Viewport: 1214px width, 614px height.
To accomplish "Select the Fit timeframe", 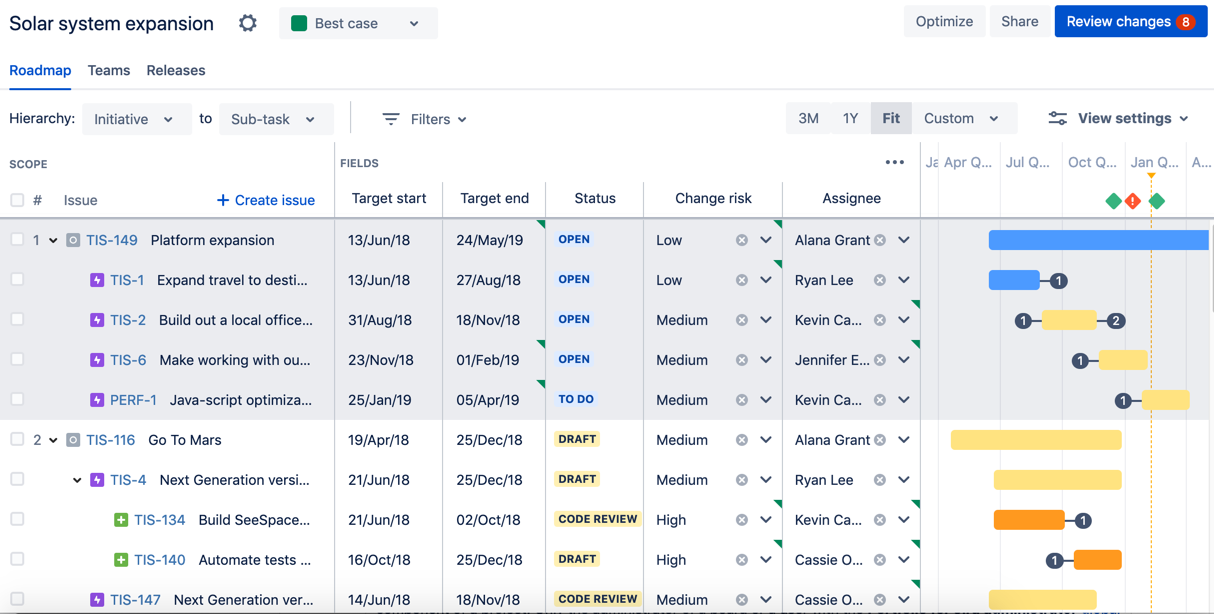I will pyautogui.click(x=891, y=118).
